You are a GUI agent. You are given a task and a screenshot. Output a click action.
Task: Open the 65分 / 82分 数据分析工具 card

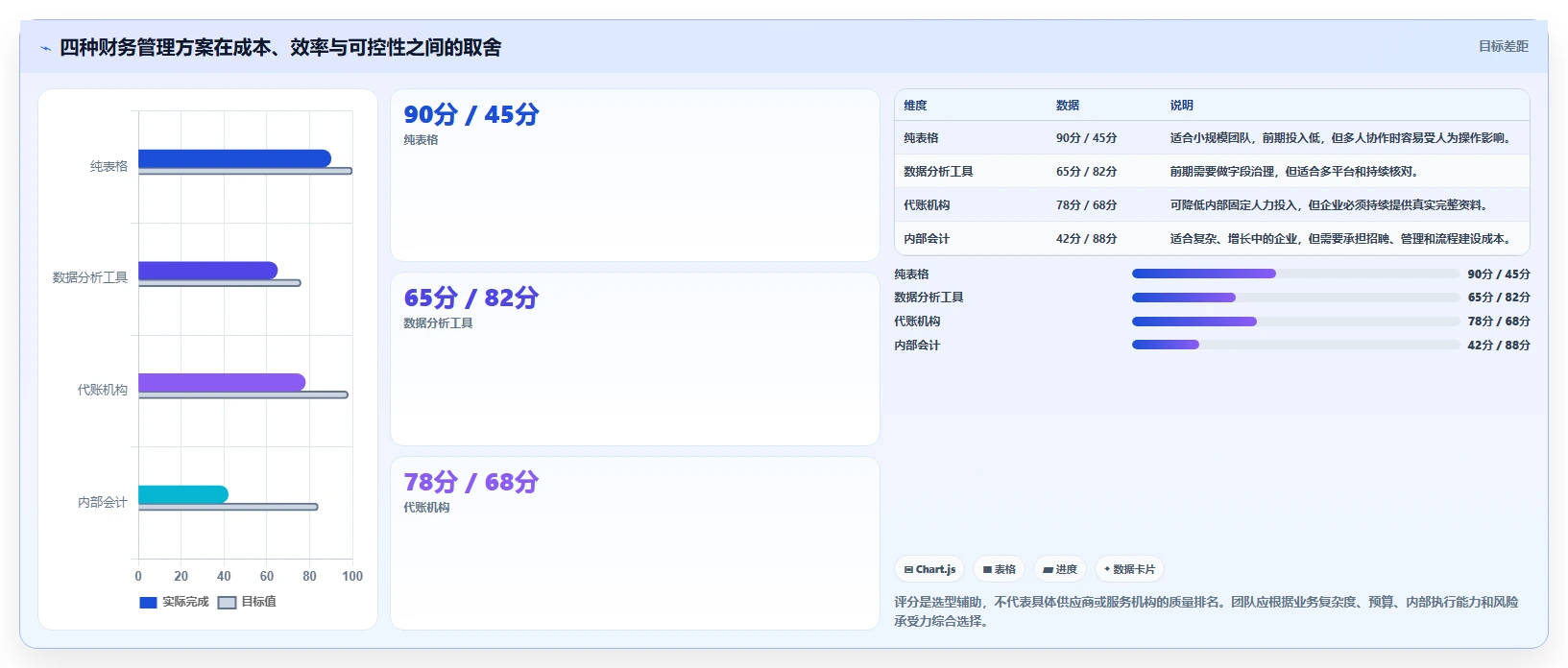click(635, 359)
